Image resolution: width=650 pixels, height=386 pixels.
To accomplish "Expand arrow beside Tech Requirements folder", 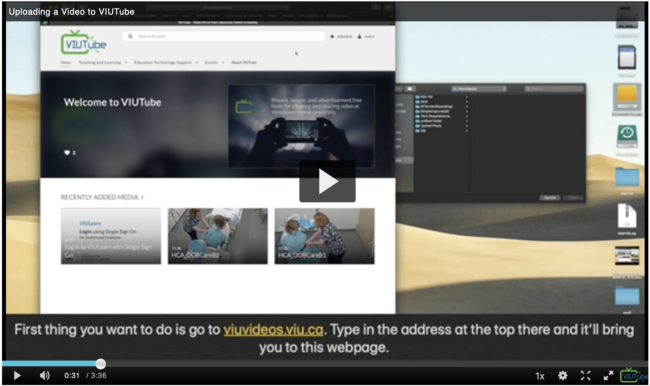I will [x=467, y=116].
